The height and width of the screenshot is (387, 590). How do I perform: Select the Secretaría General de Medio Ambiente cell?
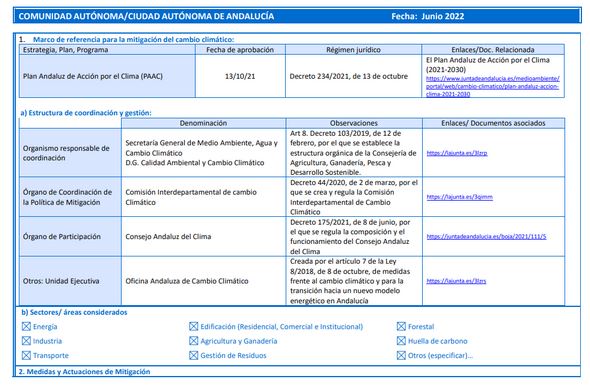coord(203,153)
